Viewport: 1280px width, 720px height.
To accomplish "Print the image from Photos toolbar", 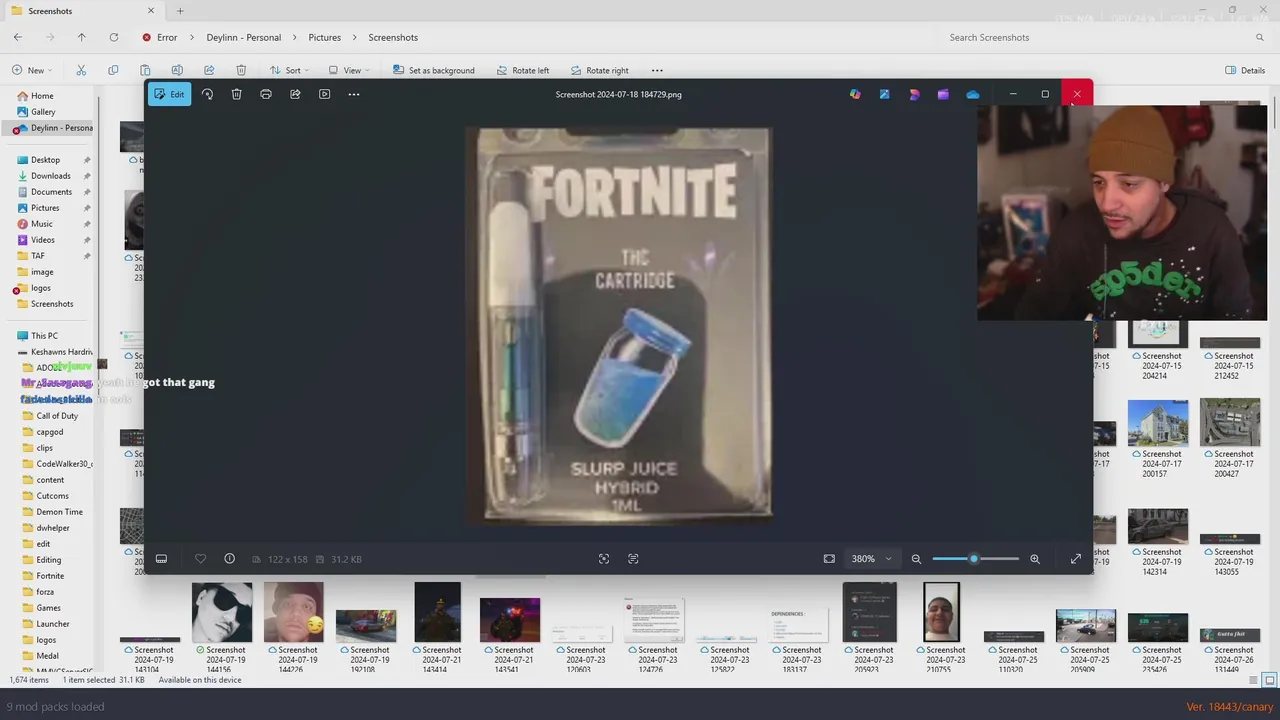I will pos(266,94).
